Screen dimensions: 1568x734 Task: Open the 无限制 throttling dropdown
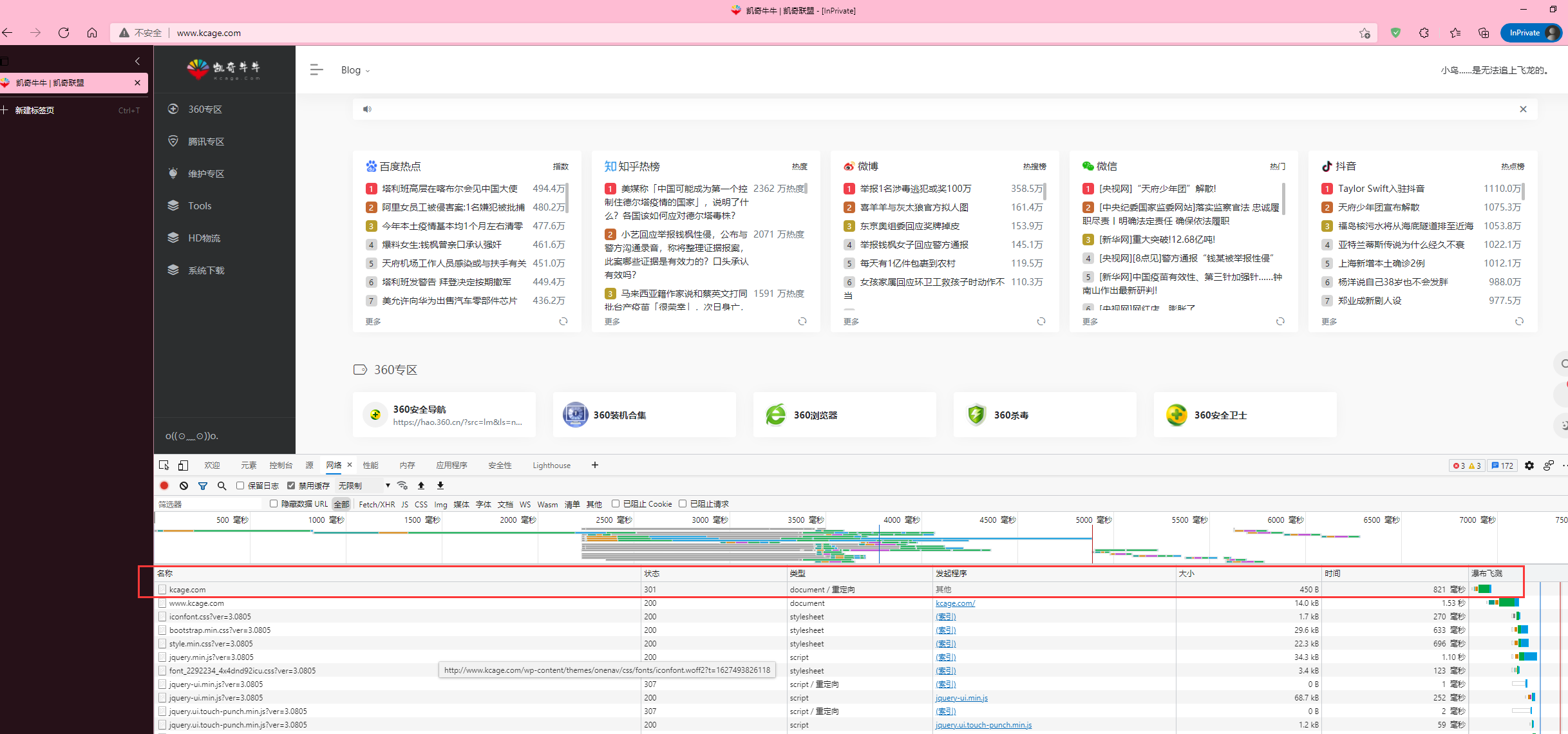coord(364,485)
